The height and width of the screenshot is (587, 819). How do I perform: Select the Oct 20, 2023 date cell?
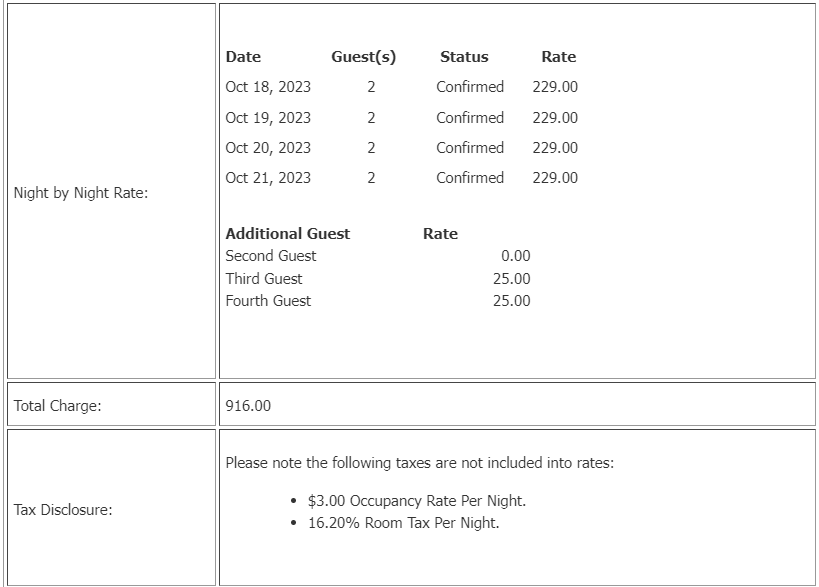click(268, 147)
